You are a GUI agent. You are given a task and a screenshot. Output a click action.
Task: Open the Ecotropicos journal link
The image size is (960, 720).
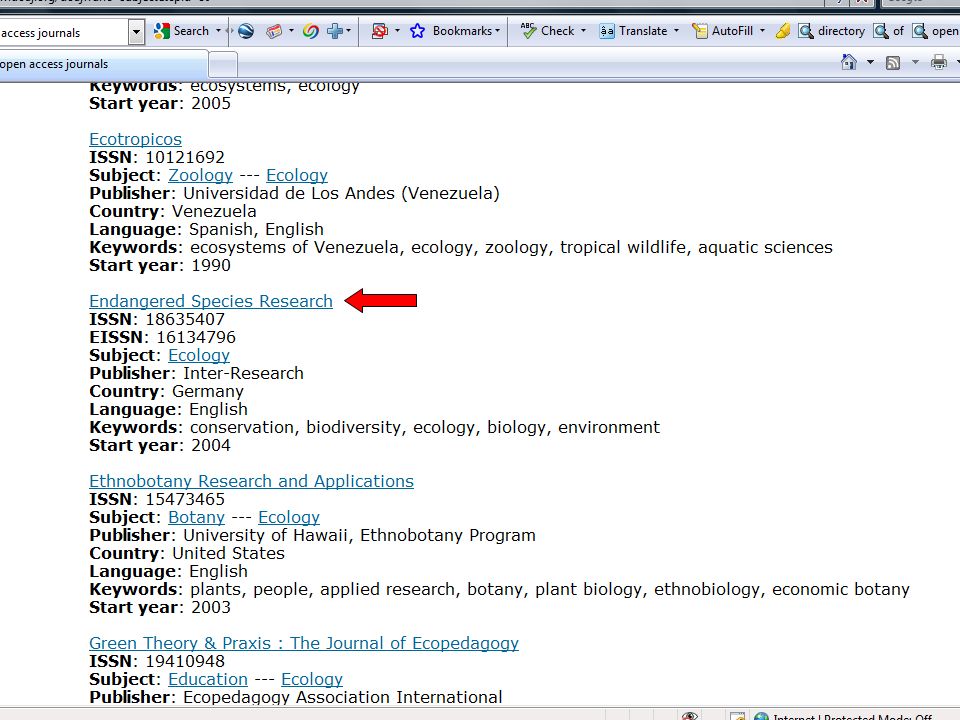point(135,140)
